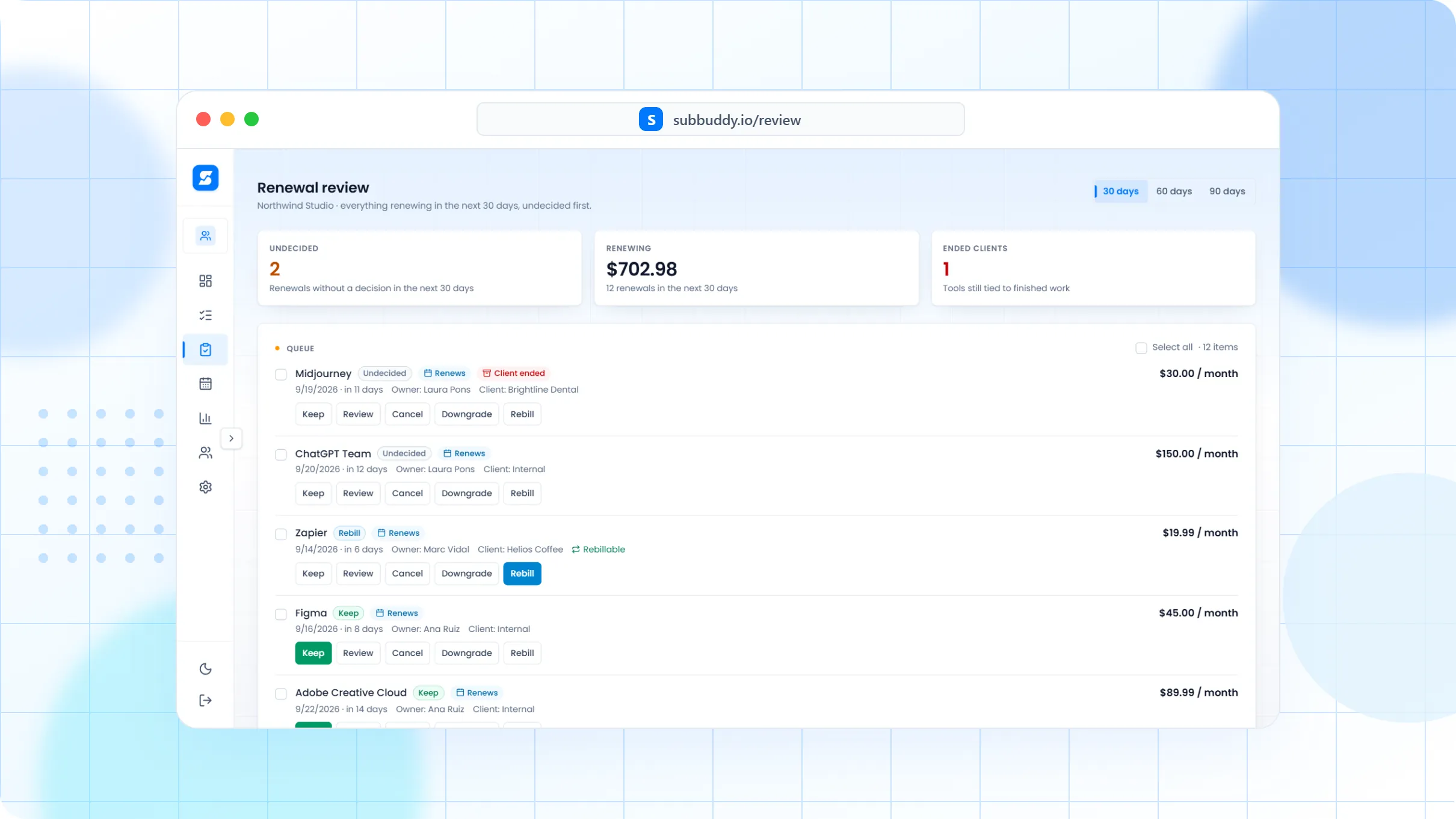Image resolution: width=1456 pixels, height=819 pixels.
Task: Click the Rebill status badge beside Zapier name
Action: point(349,533)
